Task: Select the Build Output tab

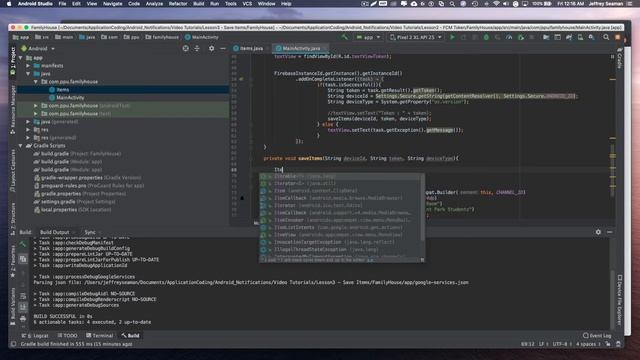Action: point(54,232)
